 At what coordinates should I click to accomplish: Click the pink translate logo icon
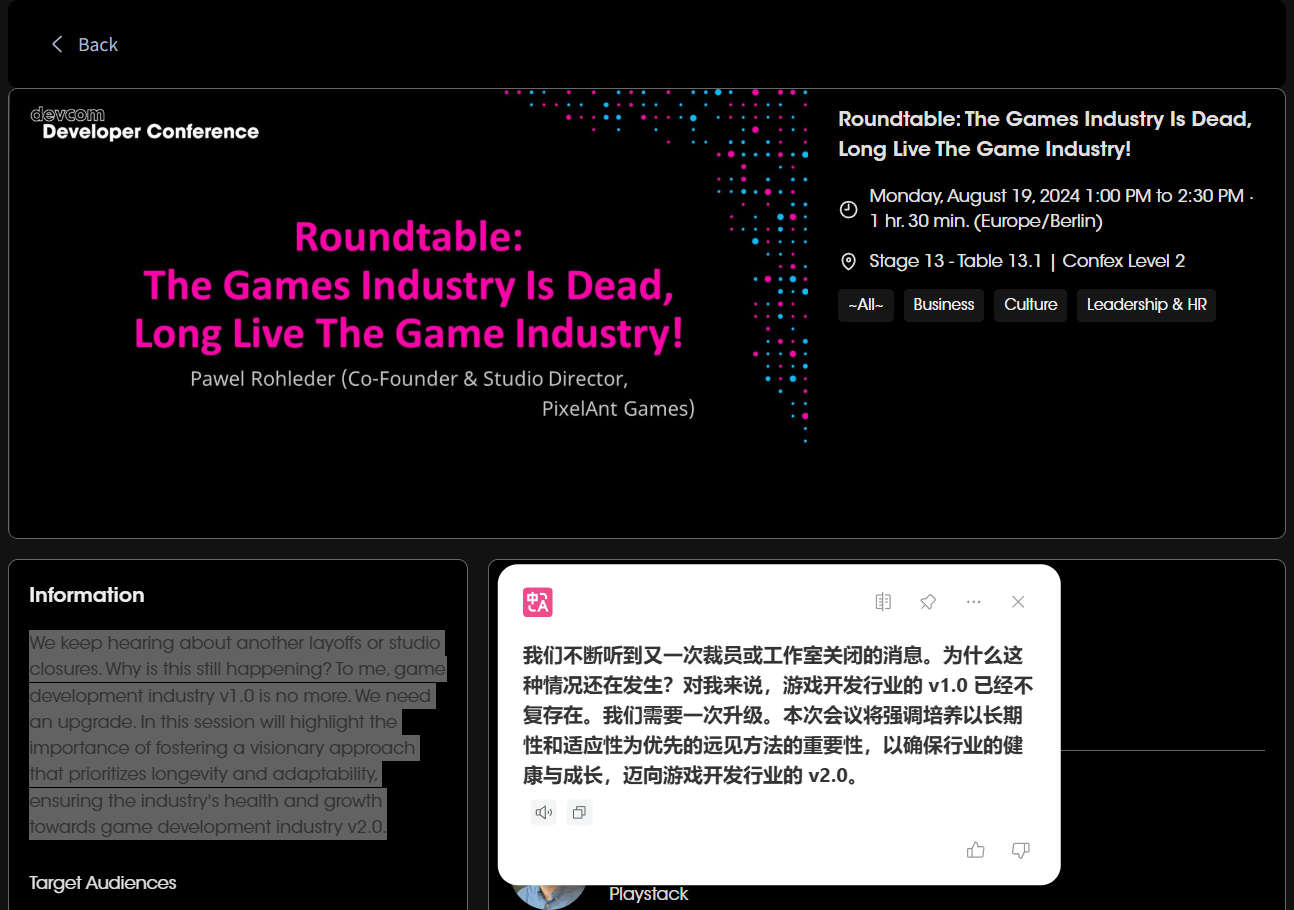point(537,602)
